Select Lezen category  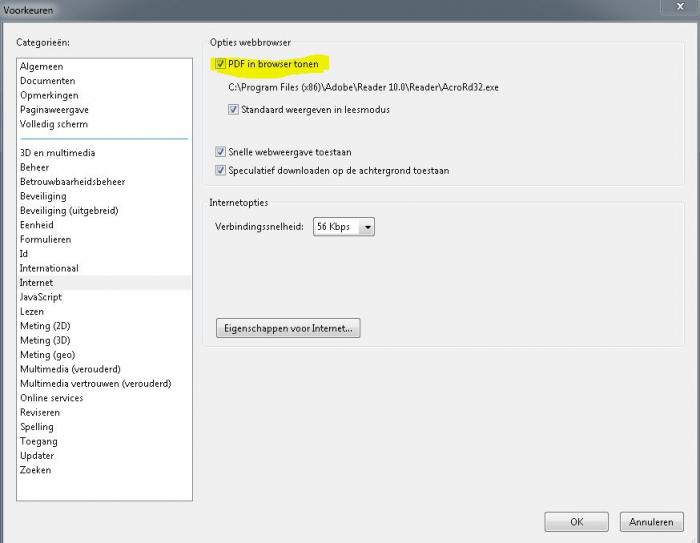[x=32, y=311]
